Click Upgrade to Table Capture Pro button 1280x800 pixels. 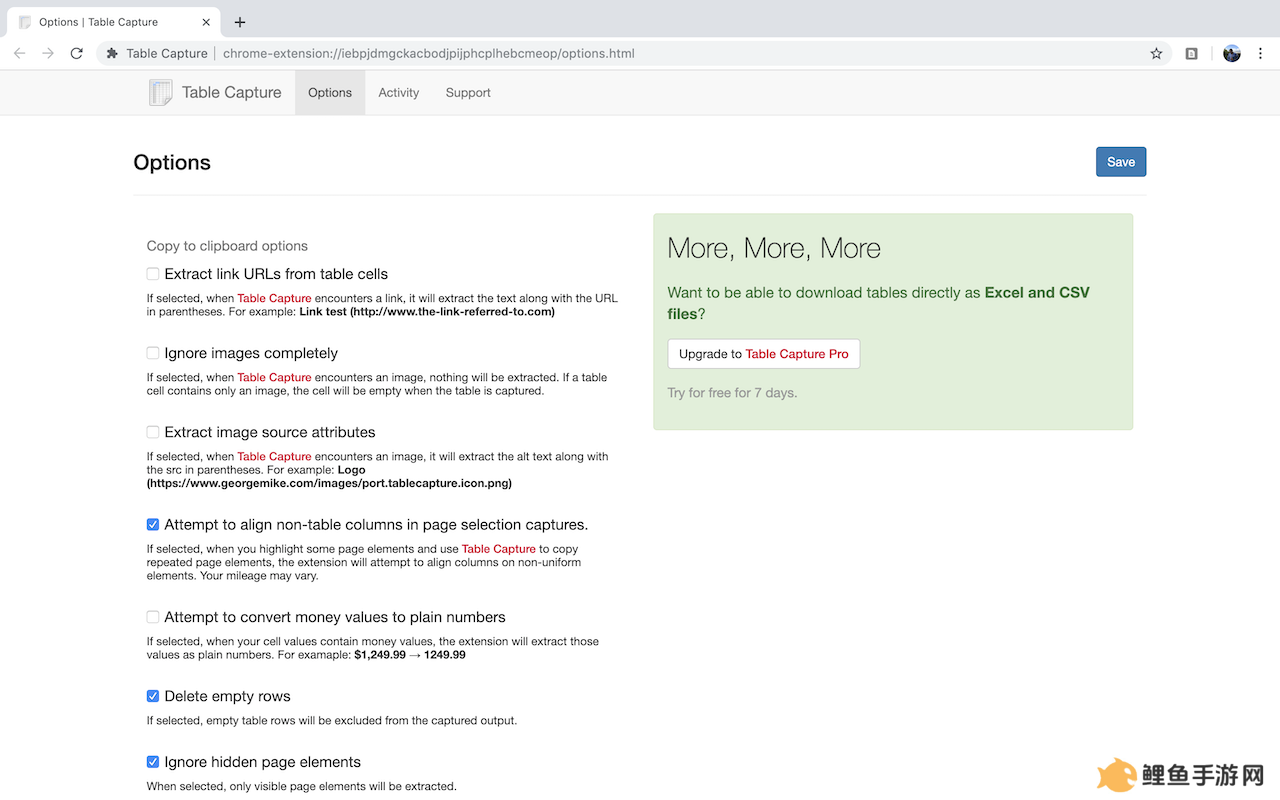[x=764, y=354]
